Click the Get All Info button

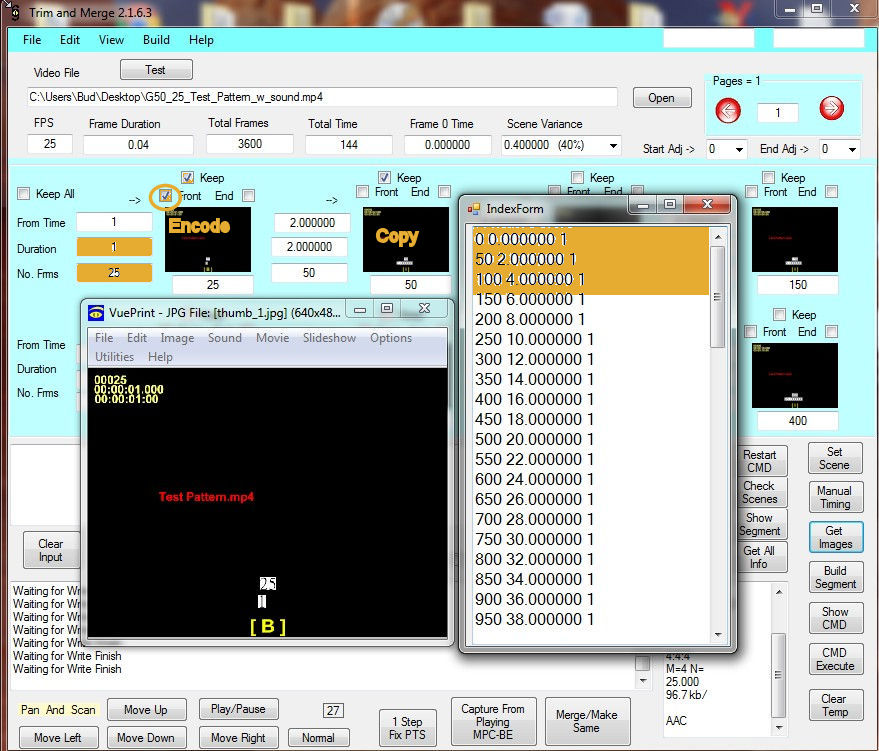coord(760,557)
